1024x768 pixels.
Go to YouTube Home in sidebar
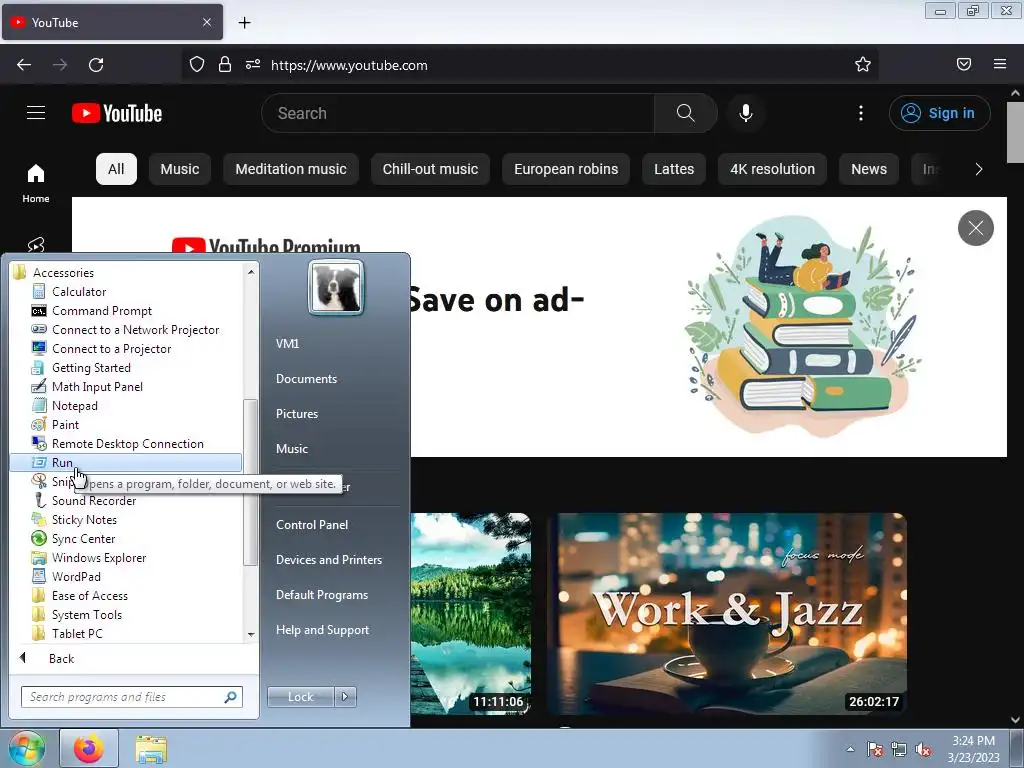coord(36,184)
